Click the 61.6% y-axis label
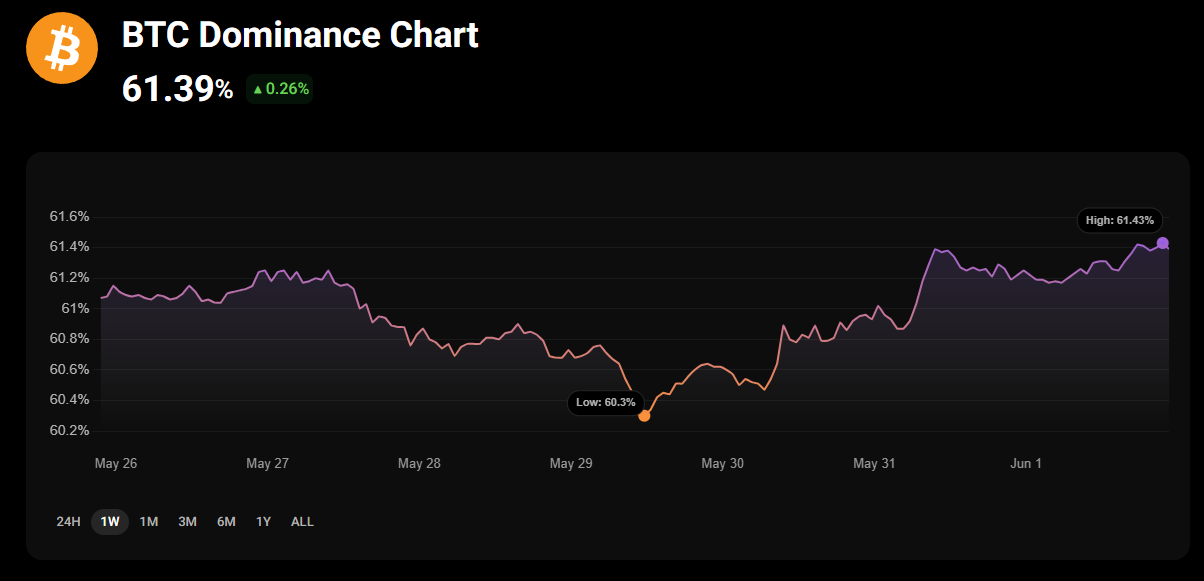Viewport: 1204px width, 581px height. point(69,217)
